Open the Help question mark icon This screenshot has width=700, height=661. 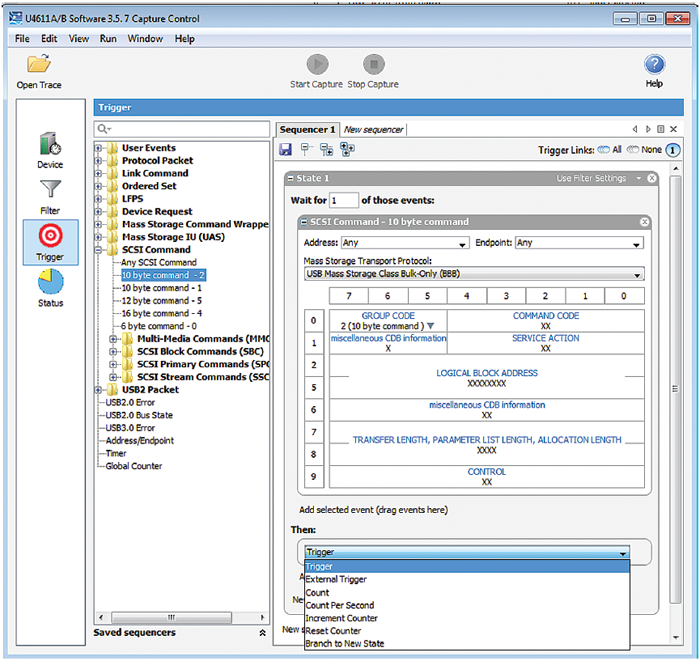(x=654, y=64)
